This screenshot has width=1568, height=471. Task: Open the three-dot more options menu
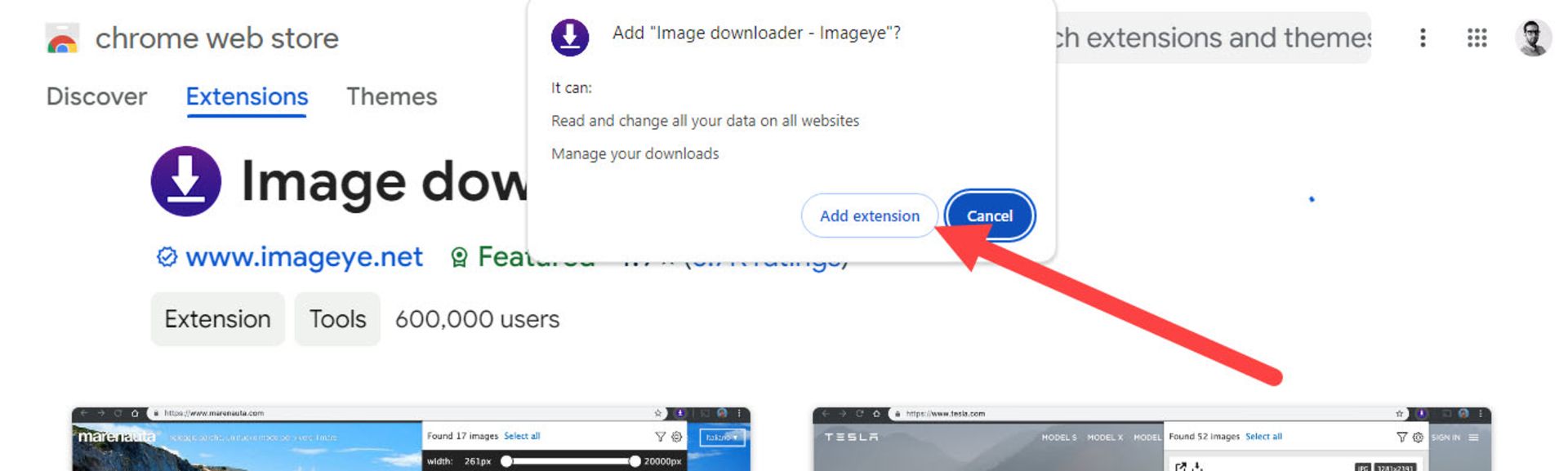1423,38
